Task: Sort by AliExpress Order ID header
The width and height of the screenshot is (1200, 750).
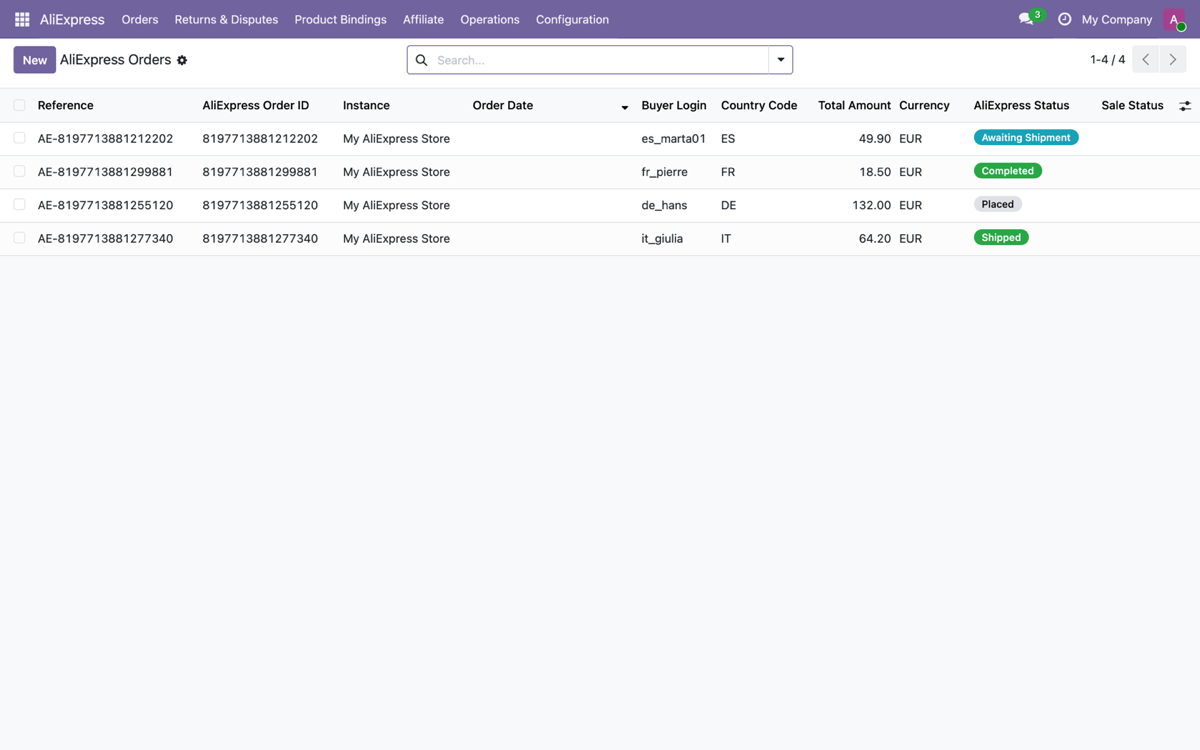Action: pyautogui.click(x=256, y=105)
